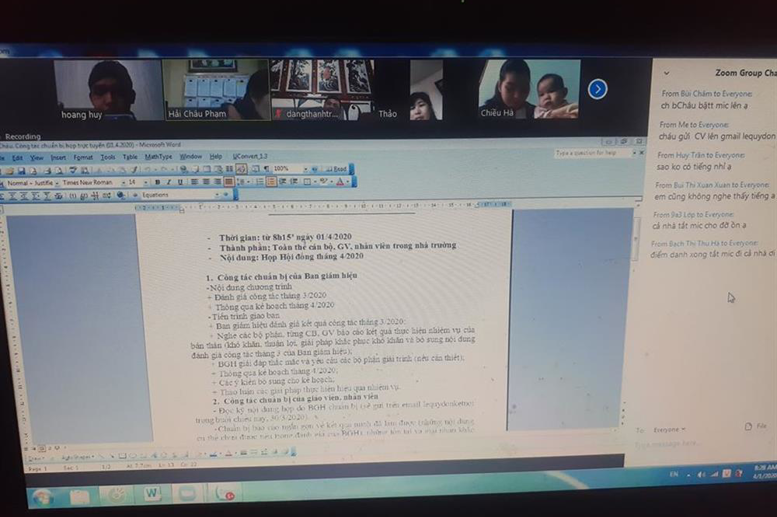Click the Undo arrow icon

coord(148,170)
